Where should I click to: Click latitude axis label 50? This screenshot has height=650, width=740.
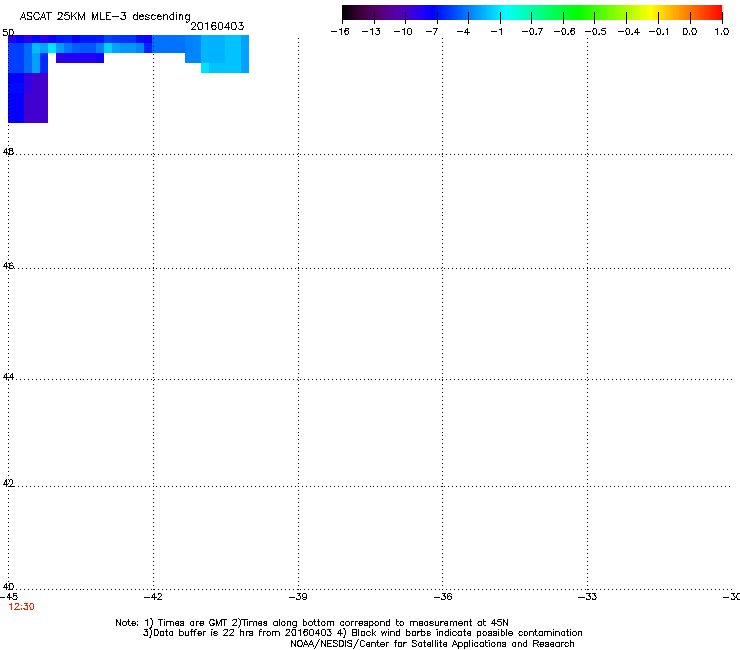8,33
